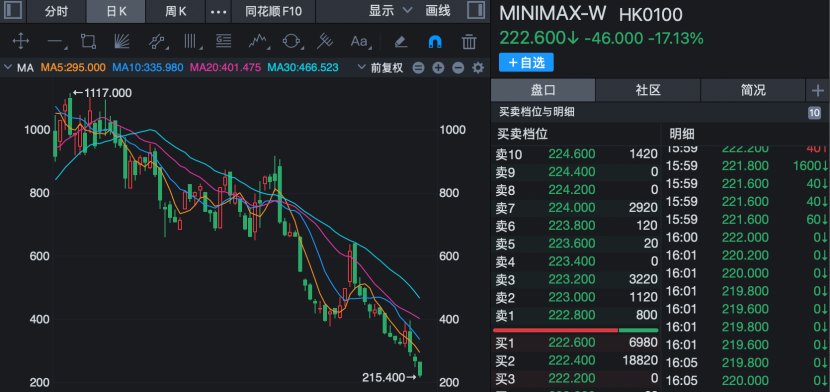The image size is (830, 392).
Task: Click the MA20:401.475 value
Action: click(x=225, y=68)
